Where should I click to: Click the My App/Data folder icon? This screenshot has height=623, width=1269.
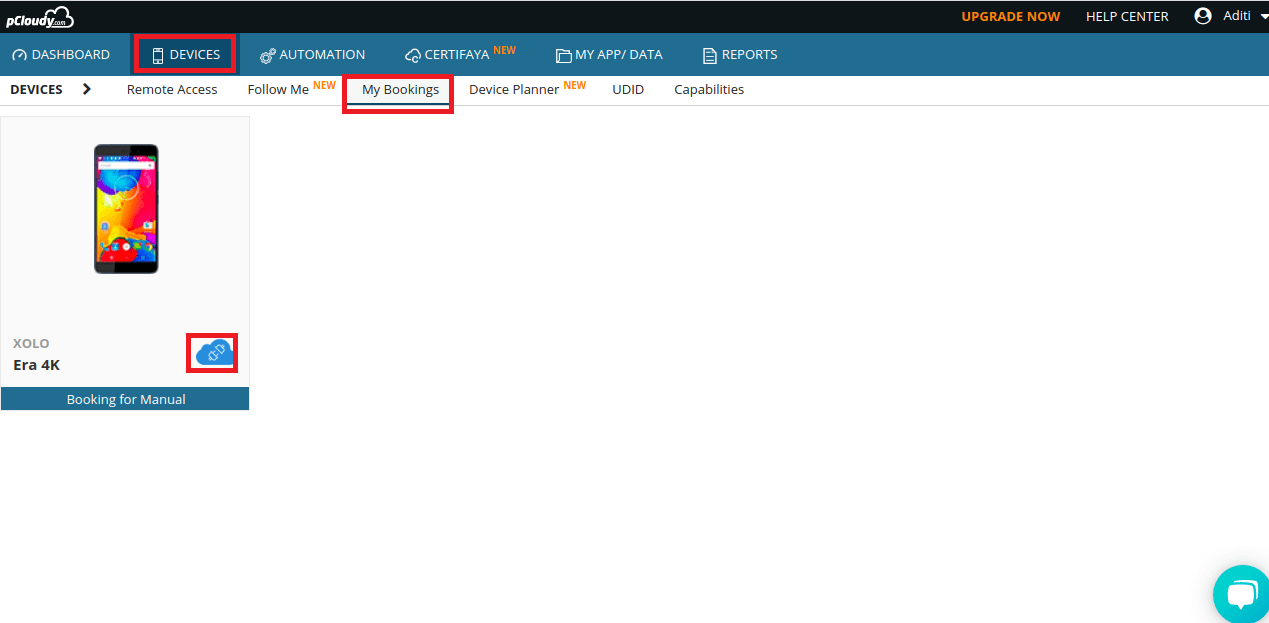(x=563, y=55)
